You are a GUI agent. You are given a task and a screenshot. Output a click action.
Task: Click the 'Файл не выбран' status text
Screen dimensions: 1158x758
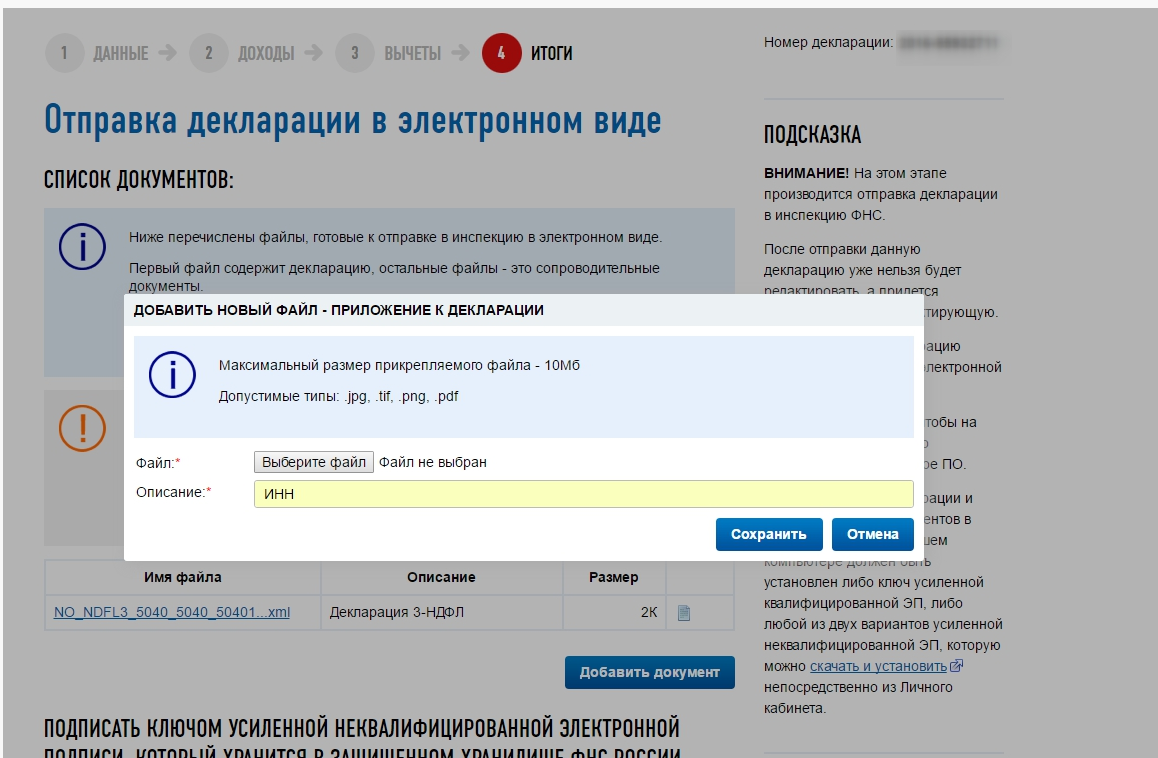point(433,462)
